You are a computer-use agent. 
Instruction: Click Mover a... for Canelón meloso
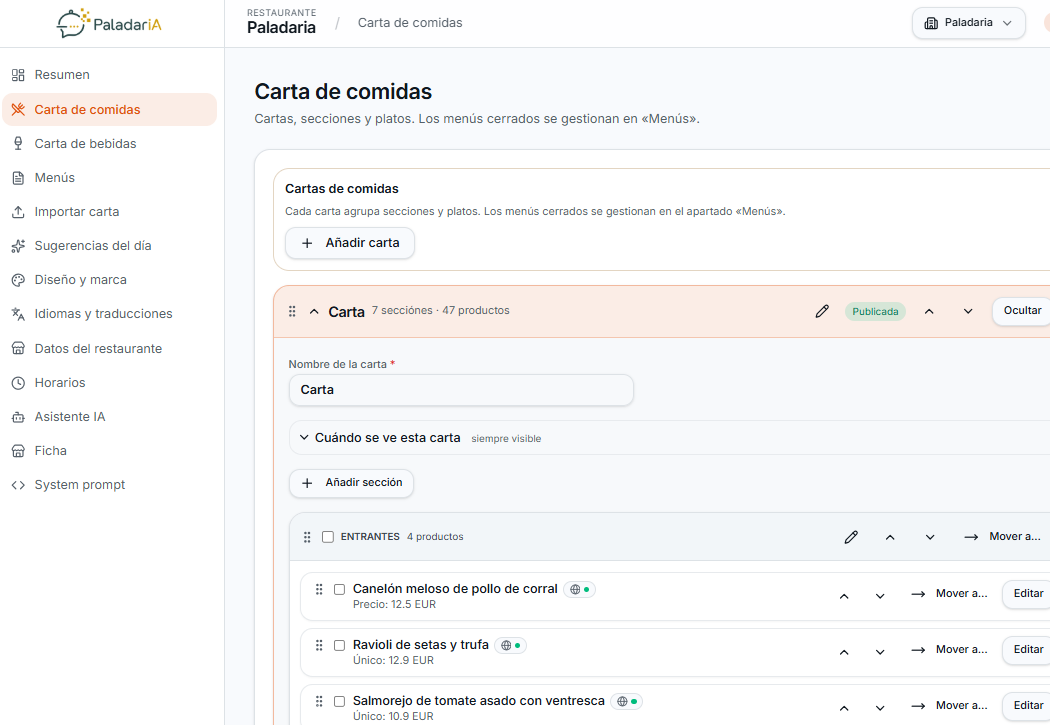(949, 594)
